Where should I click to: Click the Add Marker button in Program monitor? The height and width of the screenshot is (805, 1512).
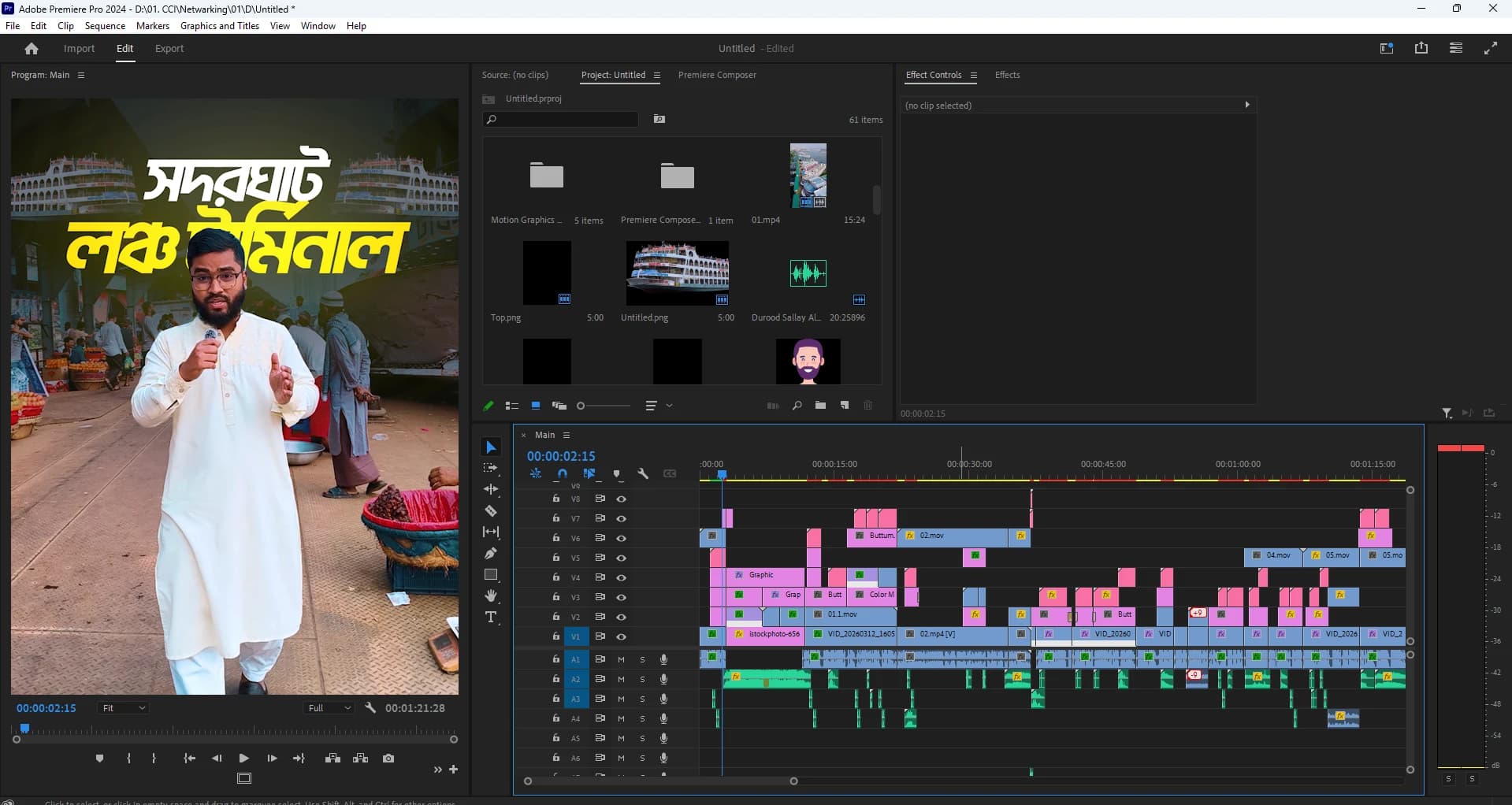pos(99,759)
